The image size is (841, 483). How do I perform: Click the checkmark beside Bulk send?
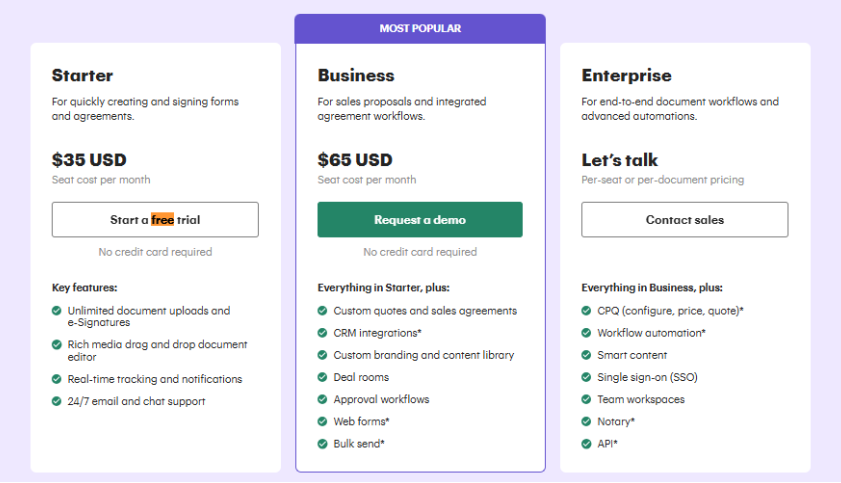(323, 443)
